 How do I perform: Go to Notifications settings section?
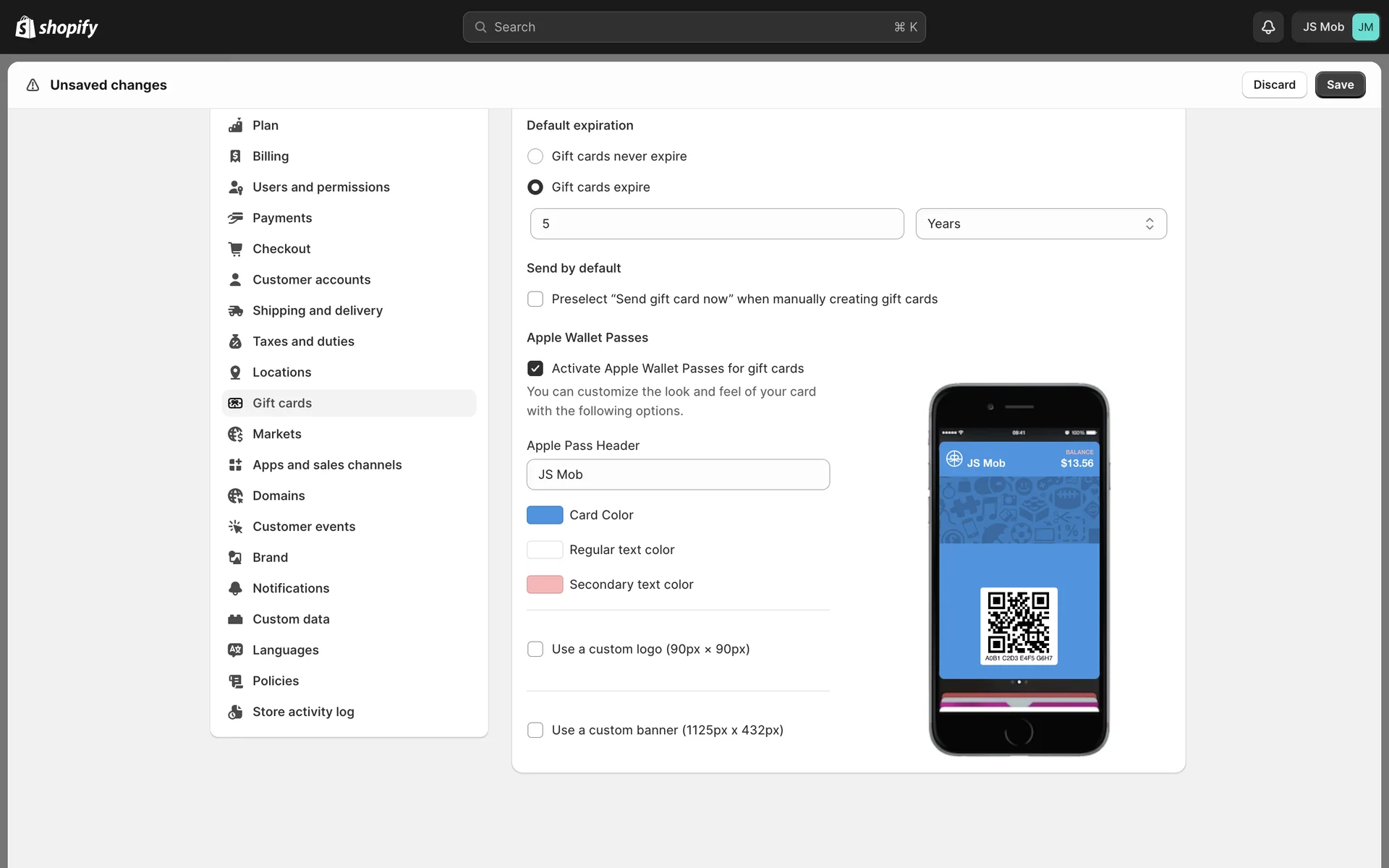tap(291, 588)
